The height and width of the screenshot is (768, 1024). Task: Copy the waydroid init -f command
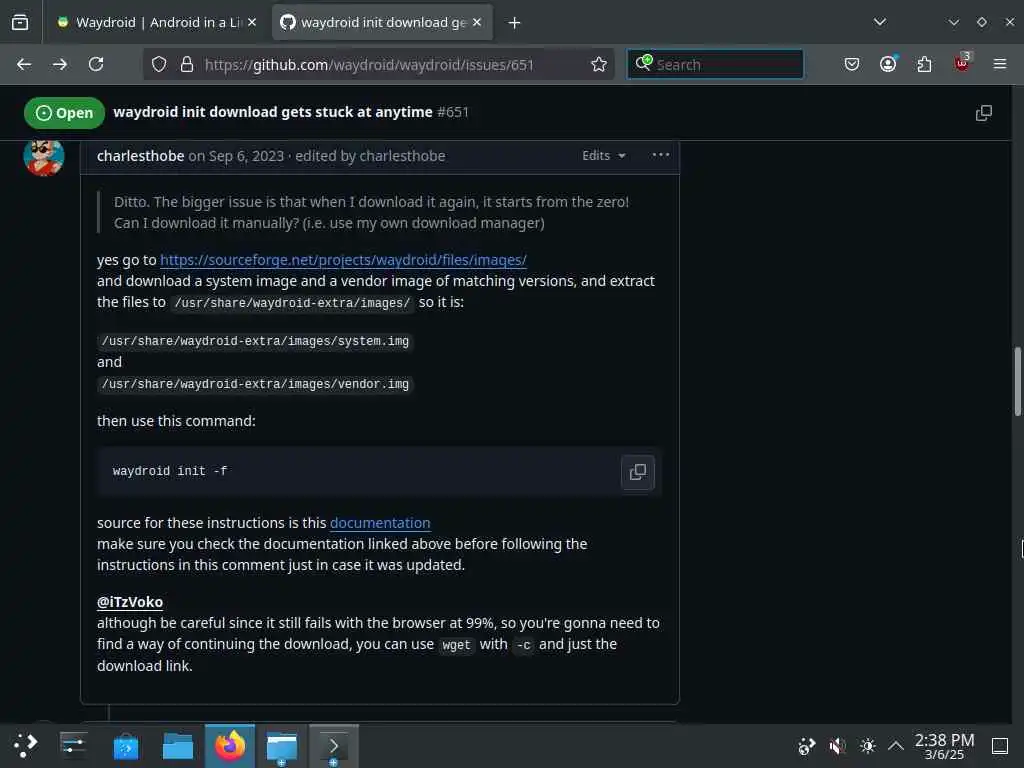click(x=637, y=472)
